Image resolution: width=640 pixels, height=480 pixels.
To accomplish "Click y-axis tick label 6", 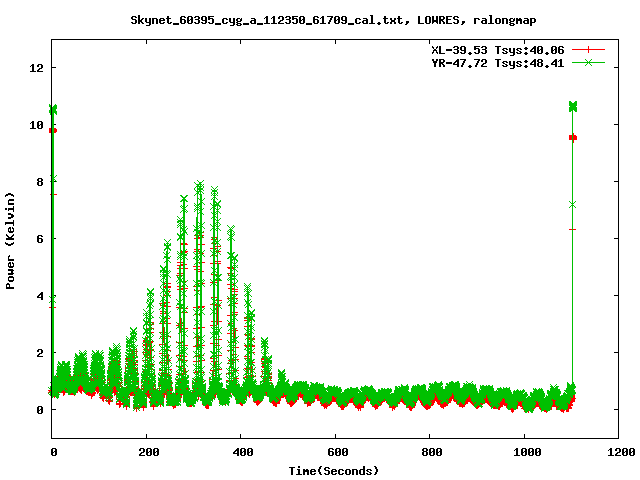I will click(x=40, y=239).
